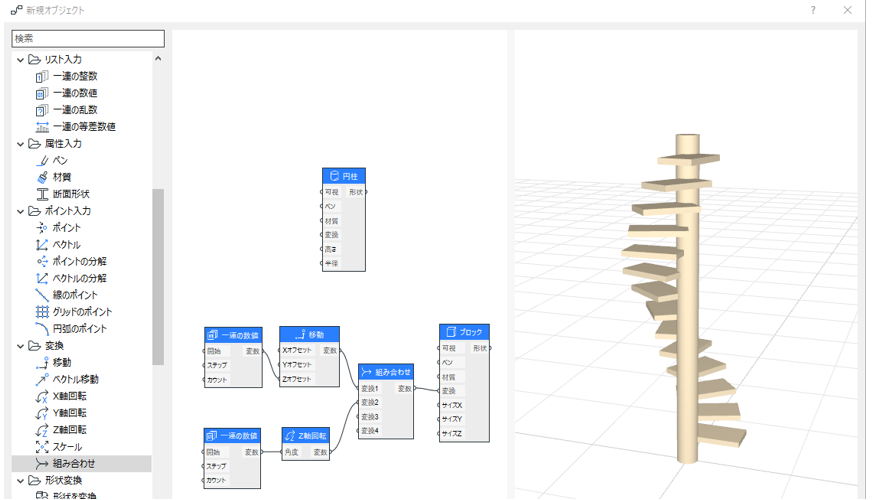
Task: Collapse the 形状変換 folder
Action: 21,481
